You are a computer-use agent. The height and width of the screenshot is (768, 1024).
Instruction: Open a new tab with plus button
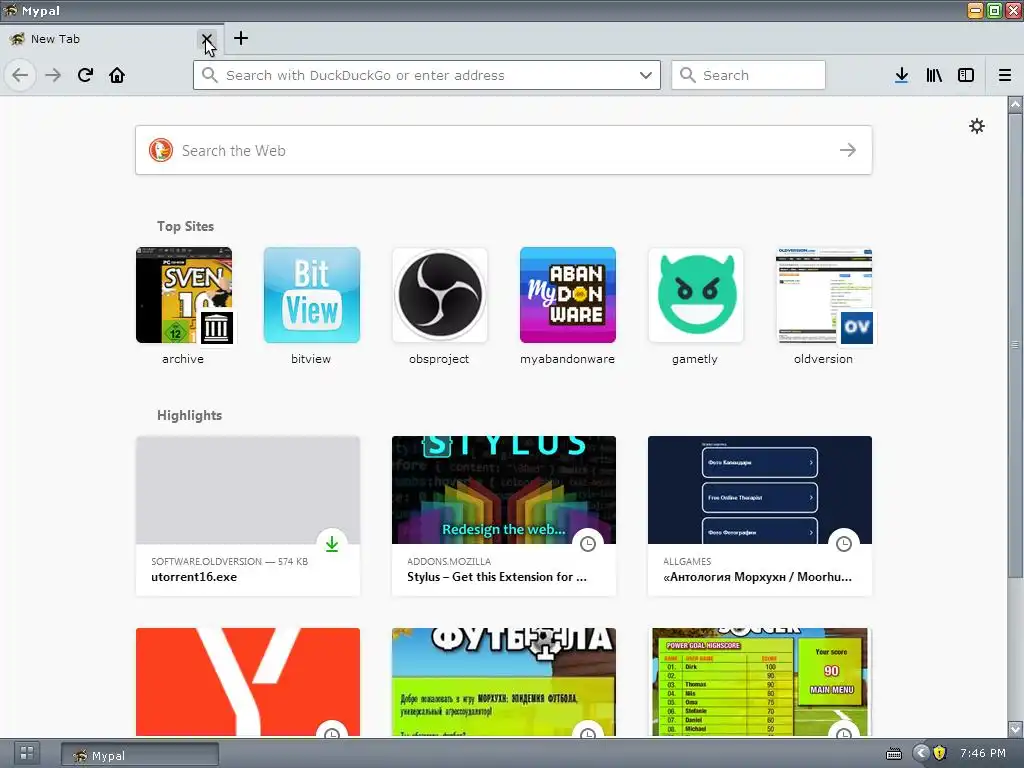(x=241, y=38)
